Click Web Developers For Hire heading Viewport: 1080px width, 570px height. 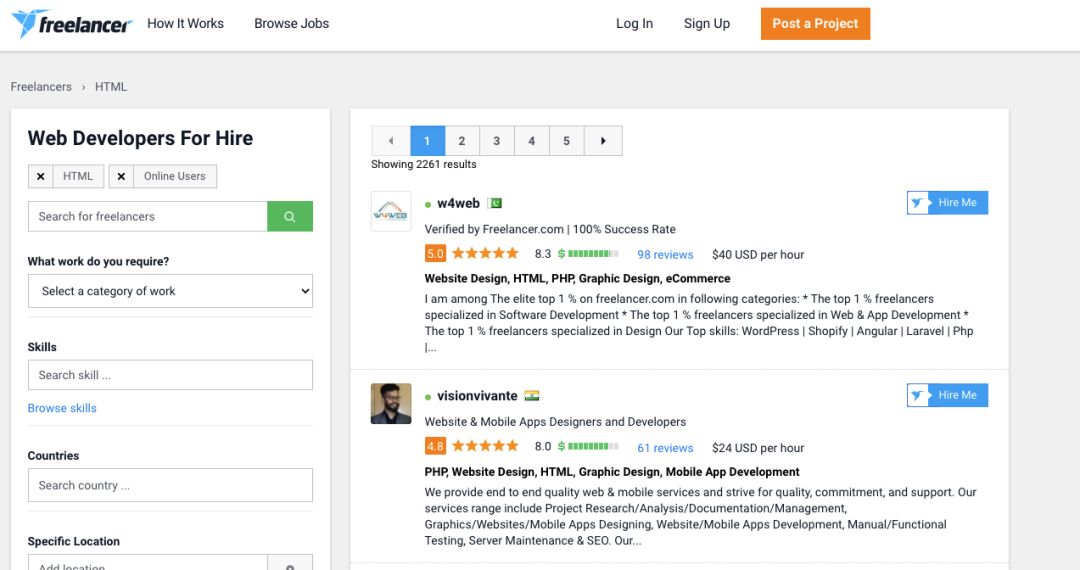[141, 138]
